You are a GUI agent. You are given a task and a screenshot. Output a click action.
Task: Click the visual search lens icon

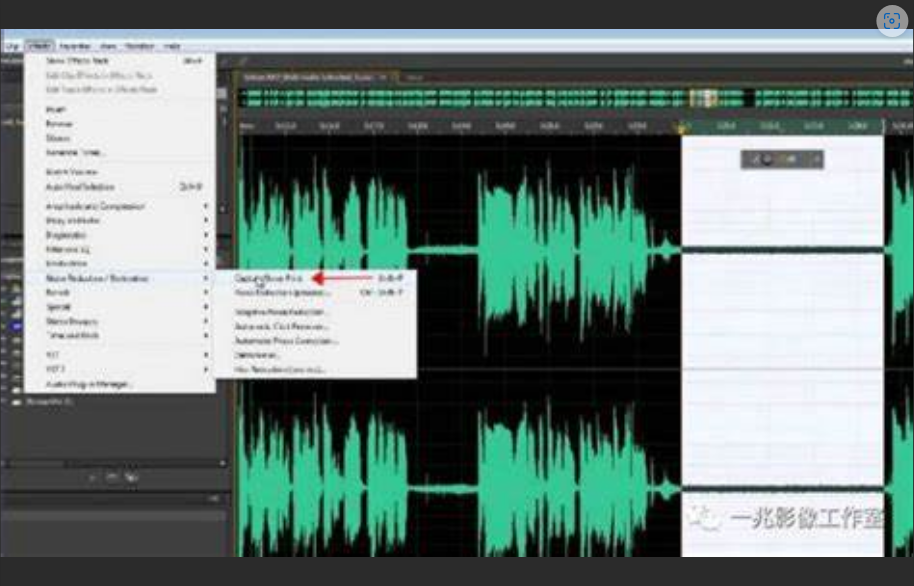click(892, 21)
